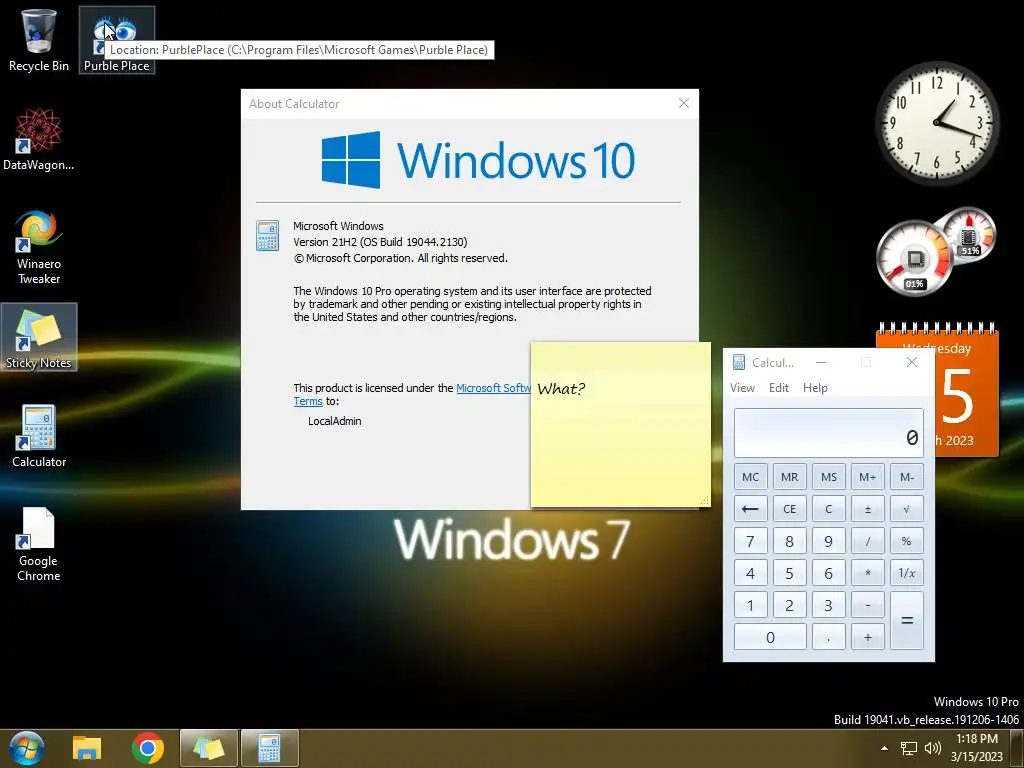This screenshot has width=1024, height=768.
Task: Click the 5 digit button
Action: coord(790,573)
